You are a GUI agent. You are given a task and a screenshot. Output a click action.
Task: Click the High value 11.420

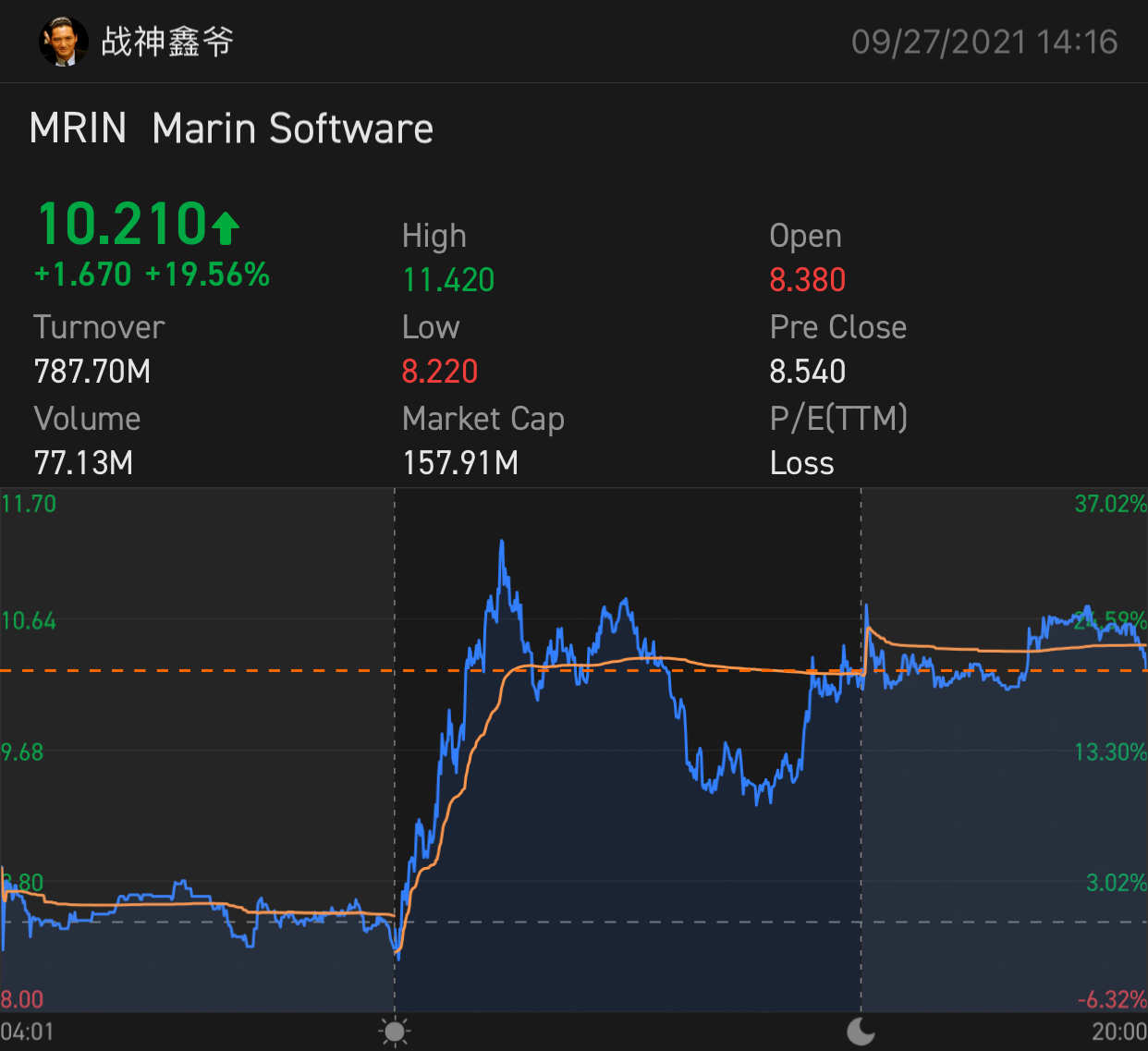448,279
